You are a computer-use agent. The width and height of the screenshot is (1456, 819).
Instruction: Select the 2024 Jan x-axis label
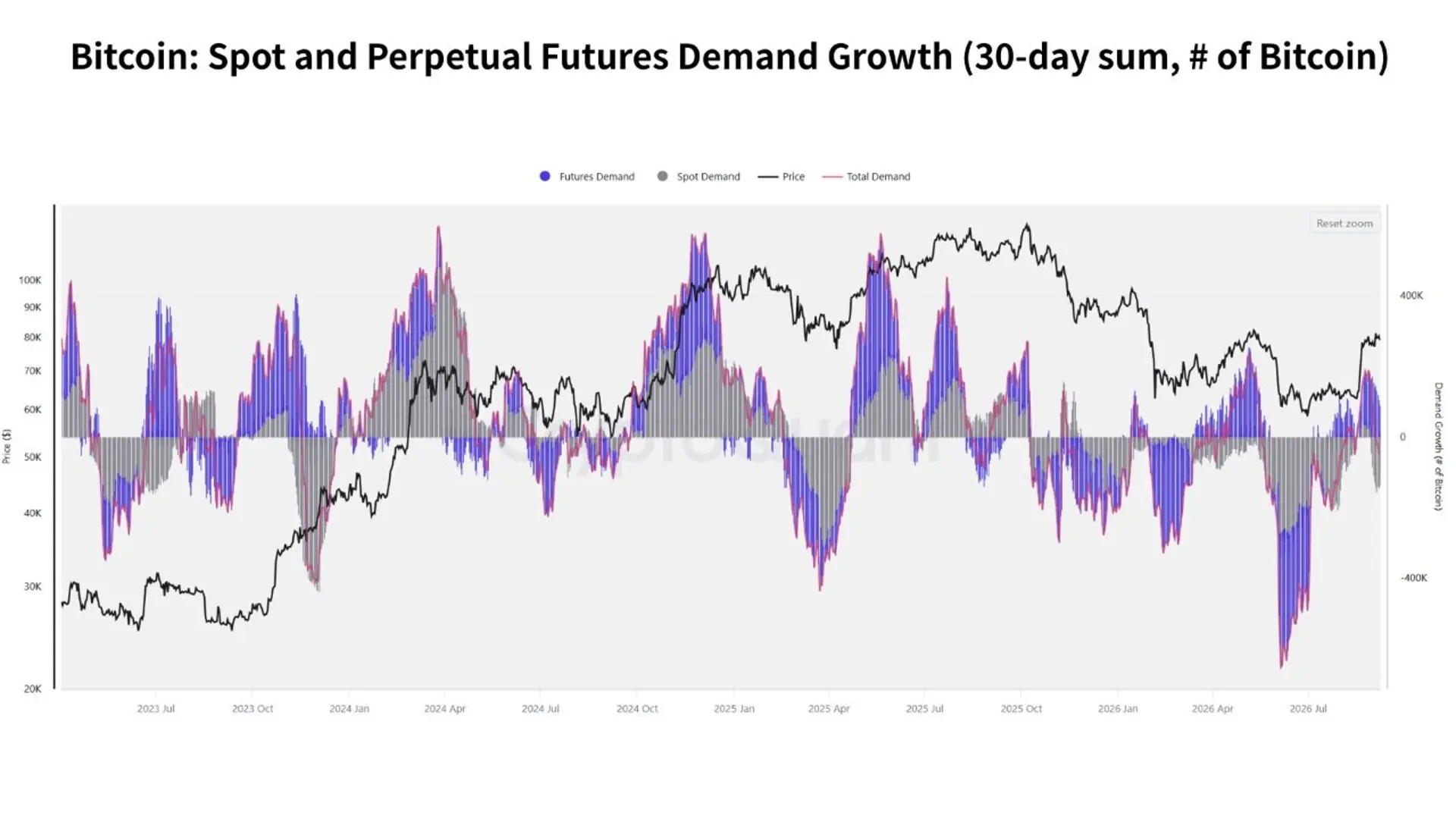point(349,708)
